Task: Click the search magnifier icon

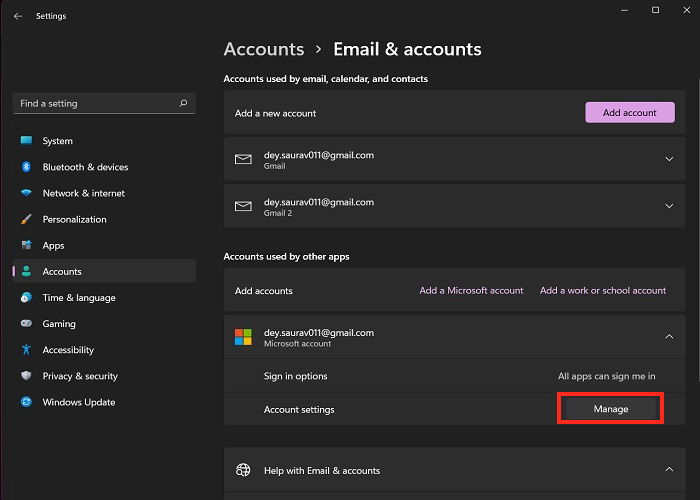Action: click(x=183, y=103)
